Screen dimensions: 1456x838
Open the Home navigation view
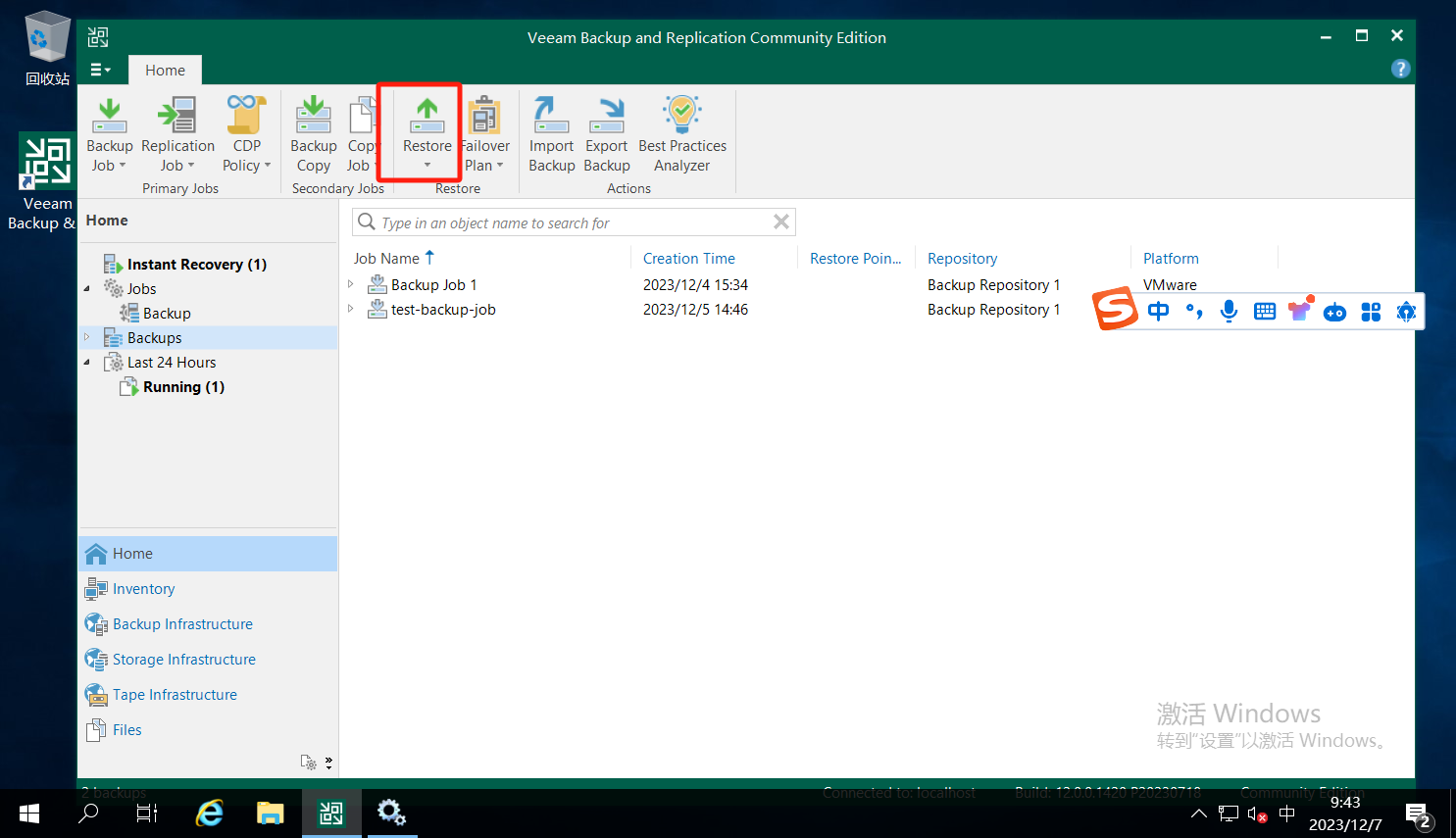coord(208,554)
